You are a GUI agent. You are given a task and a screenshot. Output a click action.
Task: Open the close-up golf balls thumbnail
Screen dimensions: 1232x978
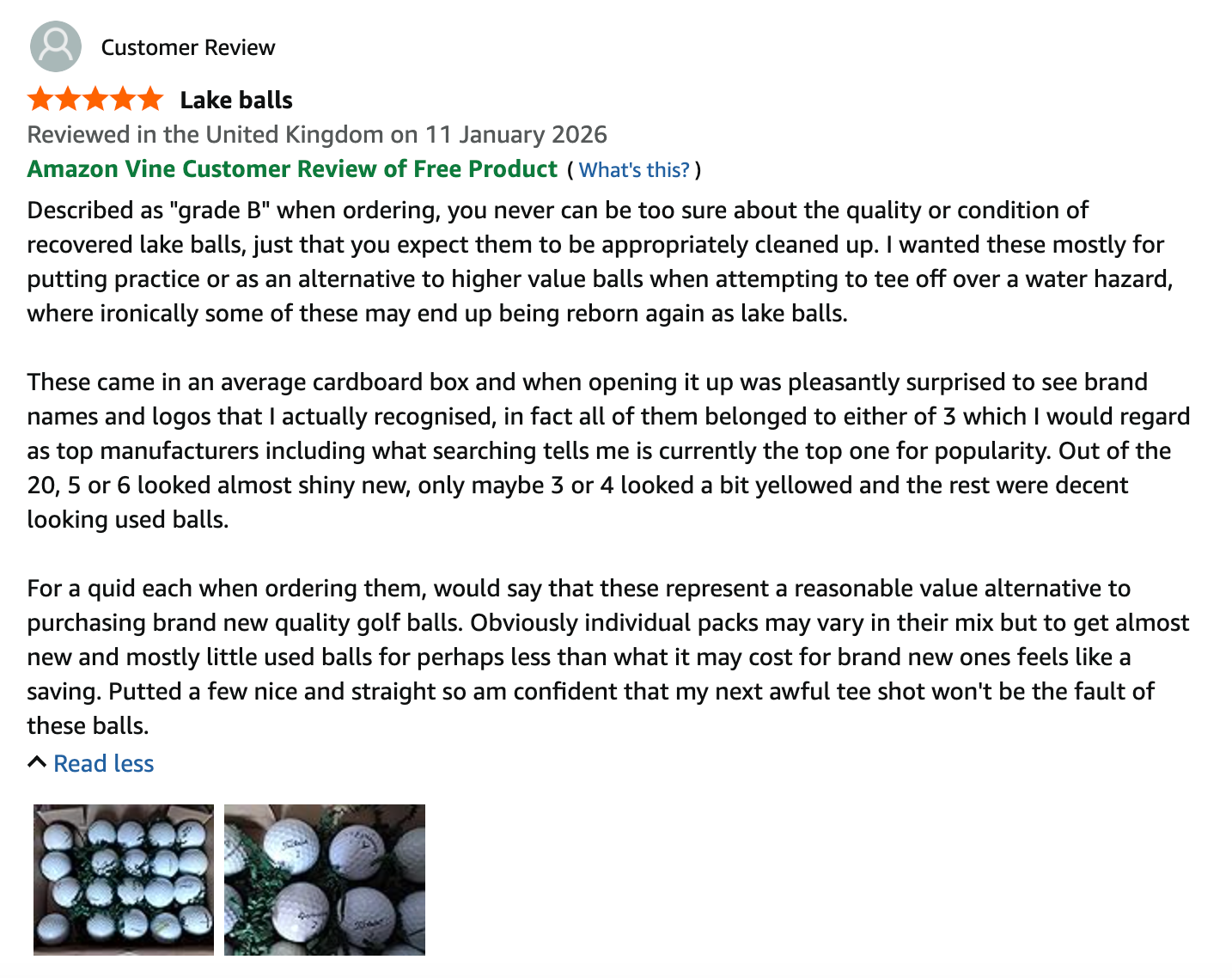(325, 879)
